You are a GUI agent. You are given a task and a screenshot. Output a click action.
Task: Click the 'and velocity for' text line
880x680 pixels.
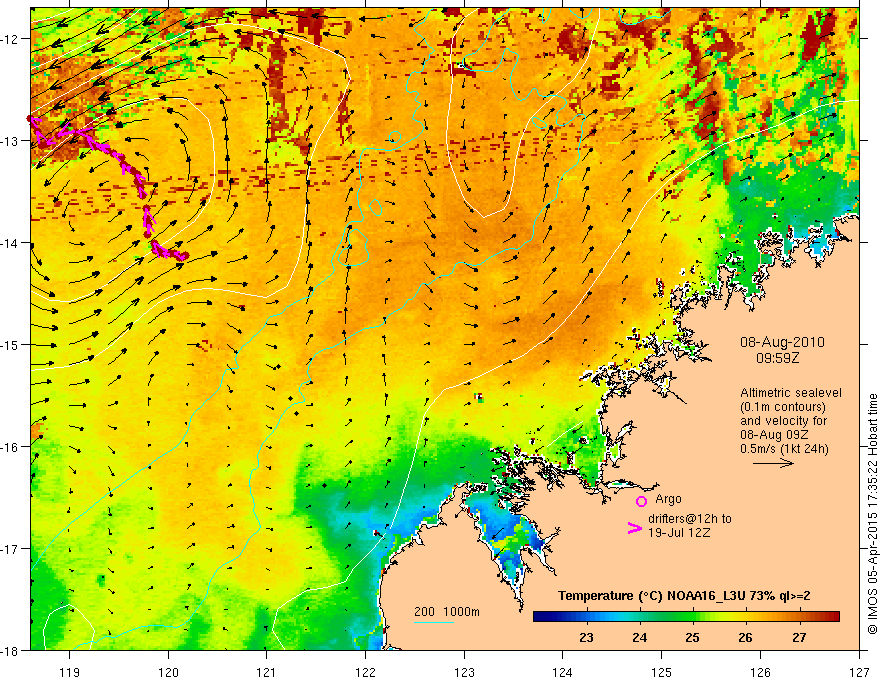point(783,421)
